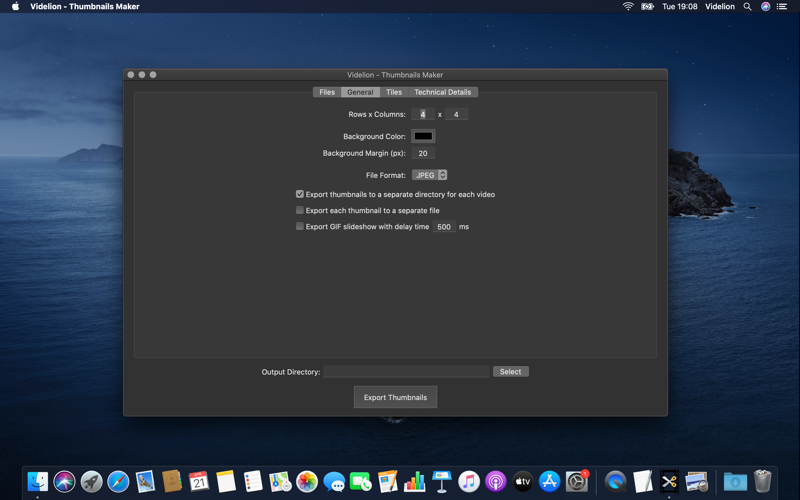Launch Siri from the dock
800x500 pixels.
tap(64, 481)
